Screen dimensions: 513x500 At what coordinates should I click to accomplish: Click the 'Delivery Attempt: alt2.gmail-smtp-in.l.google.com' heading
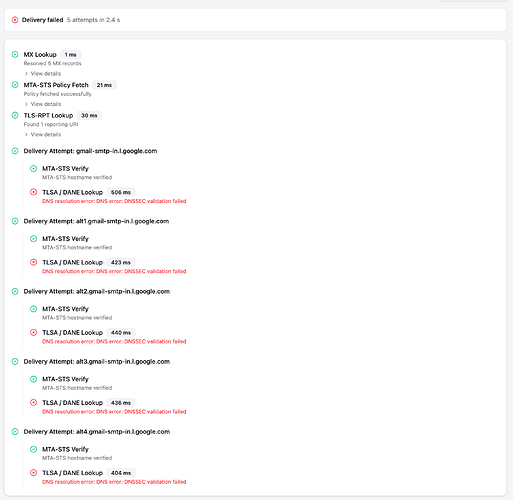[97, 291]
